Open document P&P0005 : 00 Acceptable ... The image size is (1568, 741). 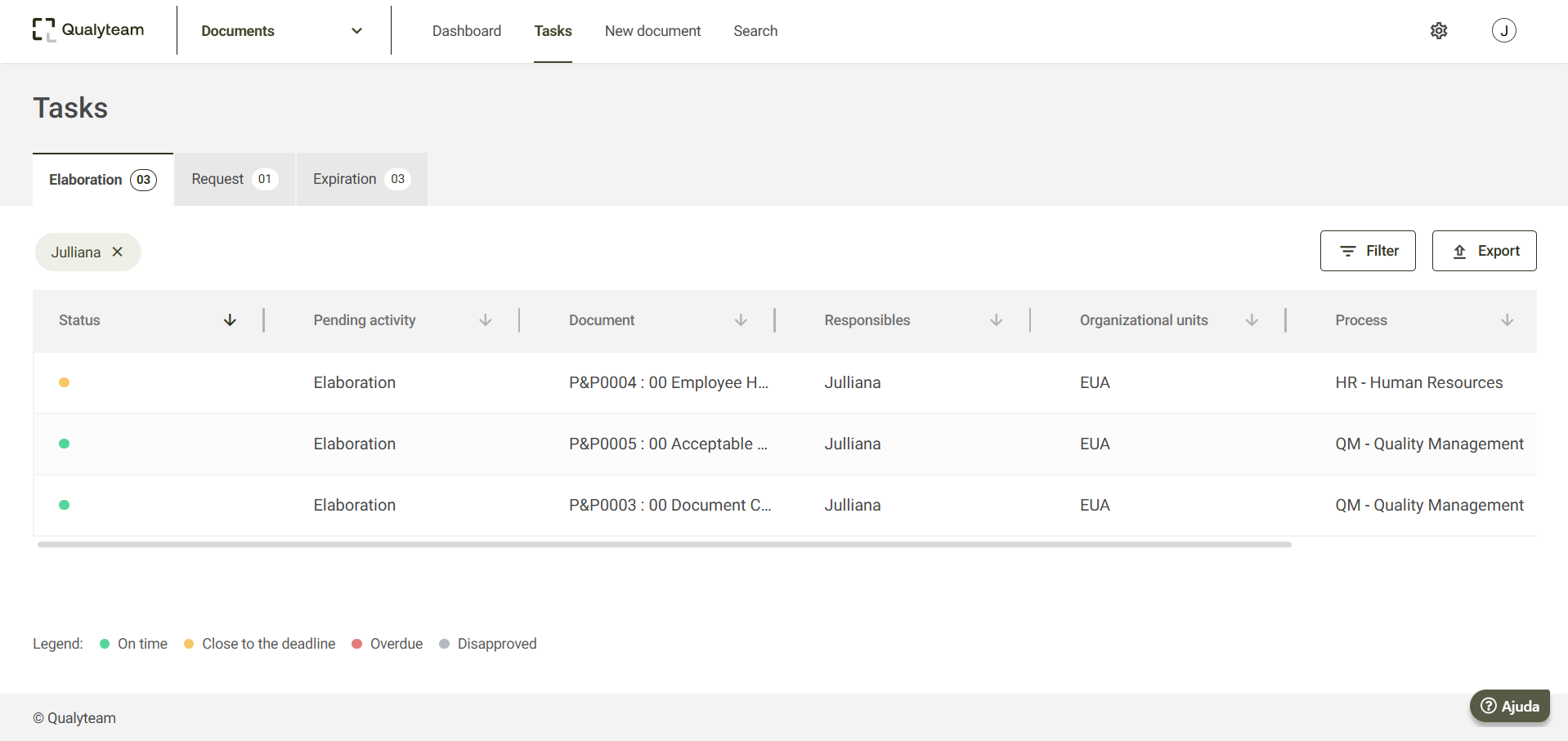pyautogui.click(x=669, y=444)
